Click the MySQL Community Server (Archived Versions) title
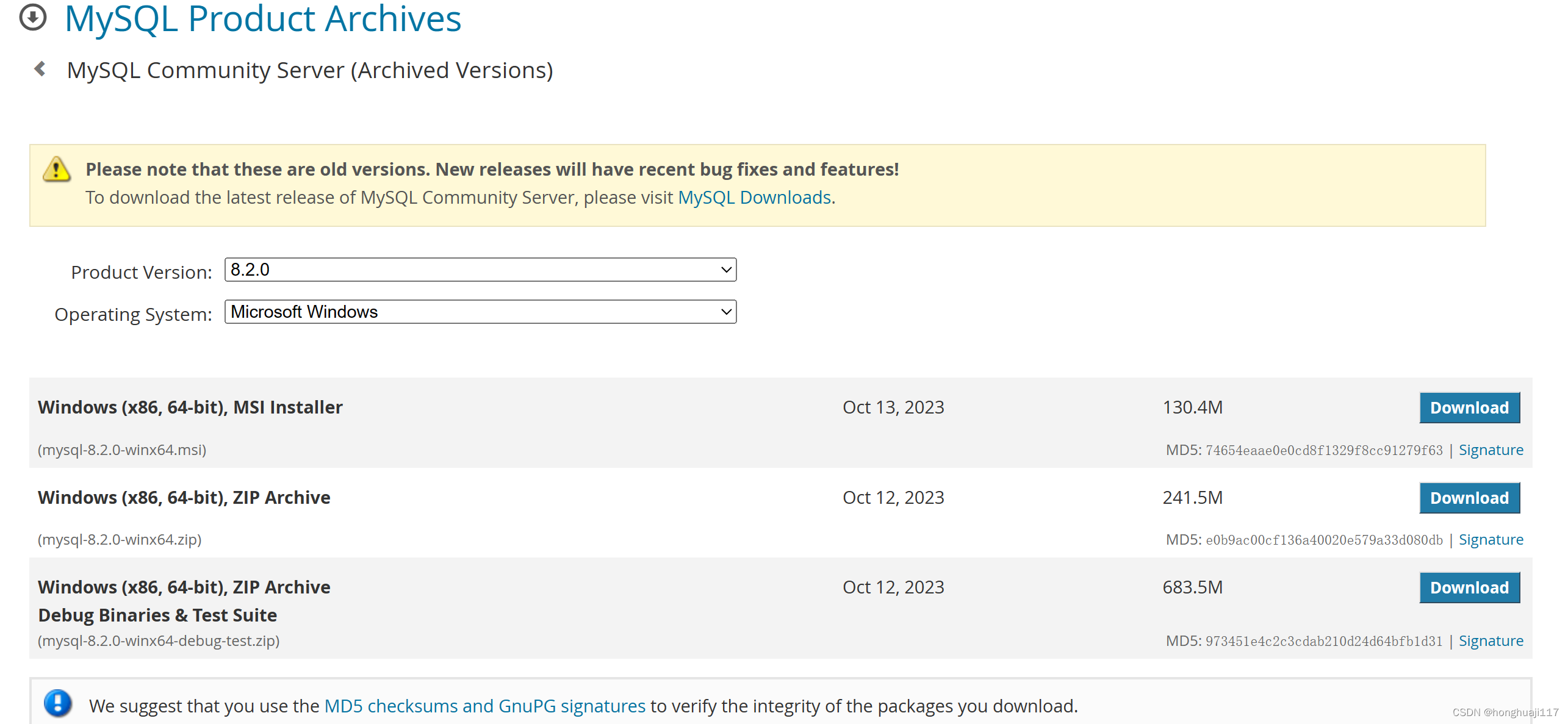Image resolution: width=1568 pixels, height=724 pixels. point(310,70)
